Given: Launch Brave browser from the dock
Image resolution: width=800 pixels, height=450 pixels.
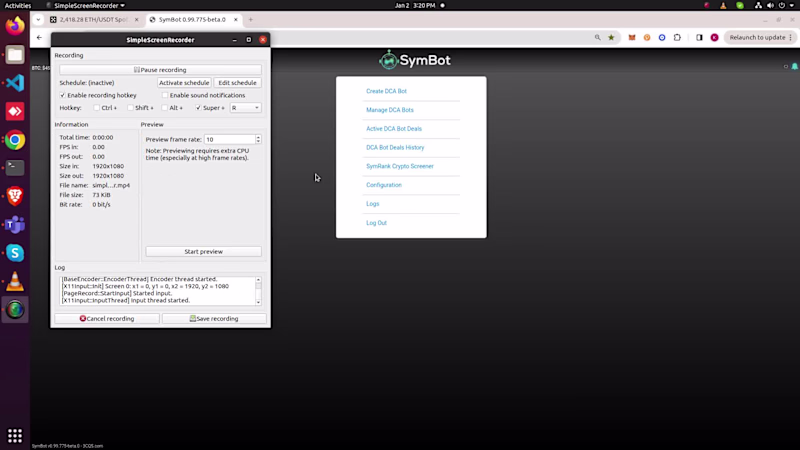Looking at the screenshot, I should (x=15, y=196).
